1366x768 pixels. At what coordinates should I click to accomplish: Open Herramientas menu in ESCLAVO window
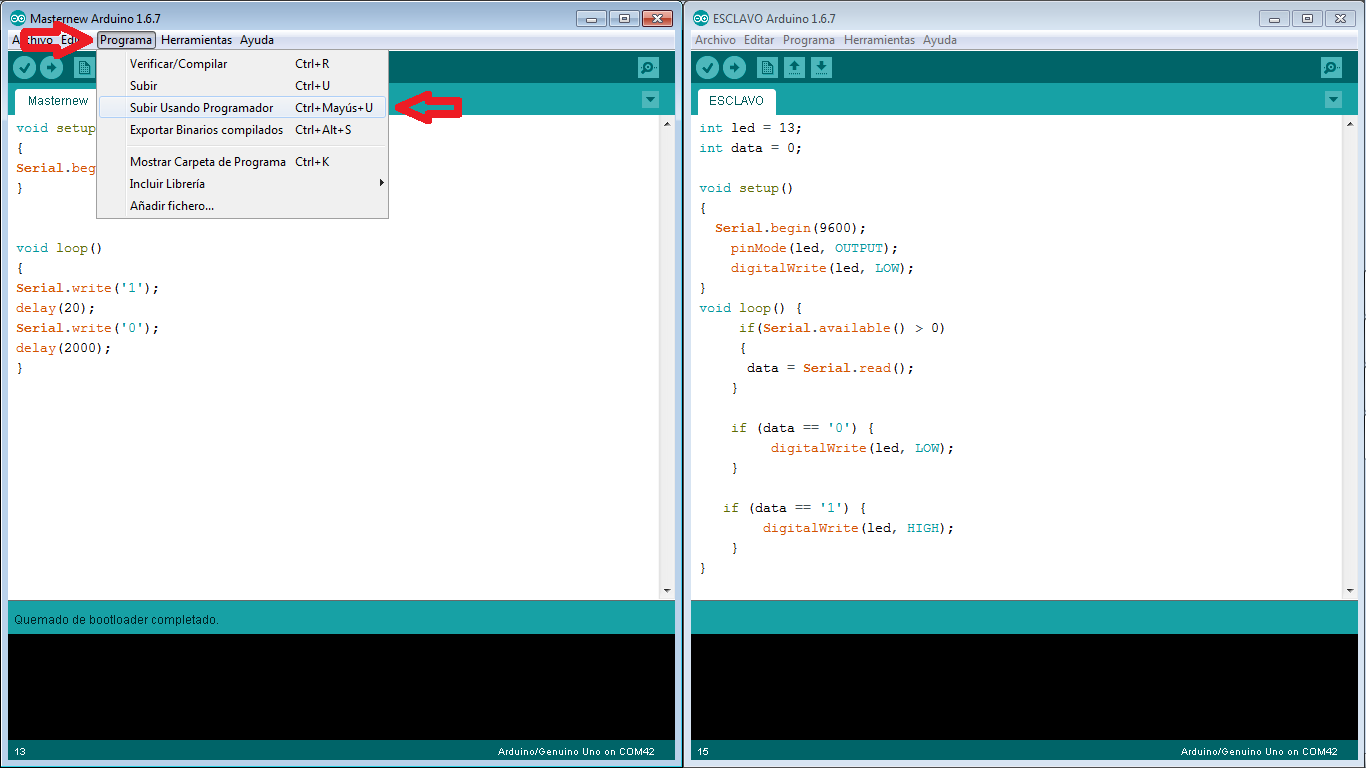879,40
